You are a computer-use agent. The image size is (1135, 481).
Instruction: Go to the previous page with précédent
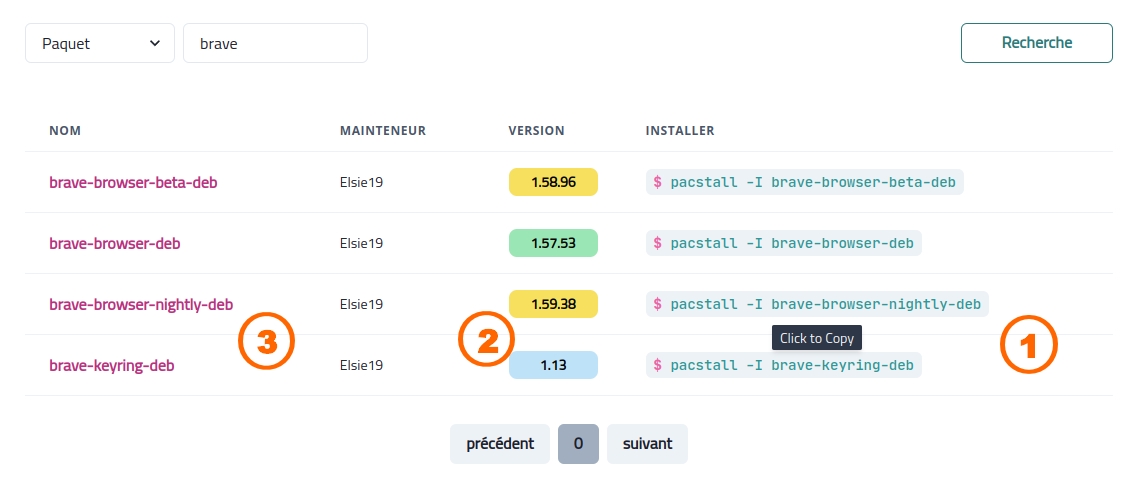coord(500,443)
